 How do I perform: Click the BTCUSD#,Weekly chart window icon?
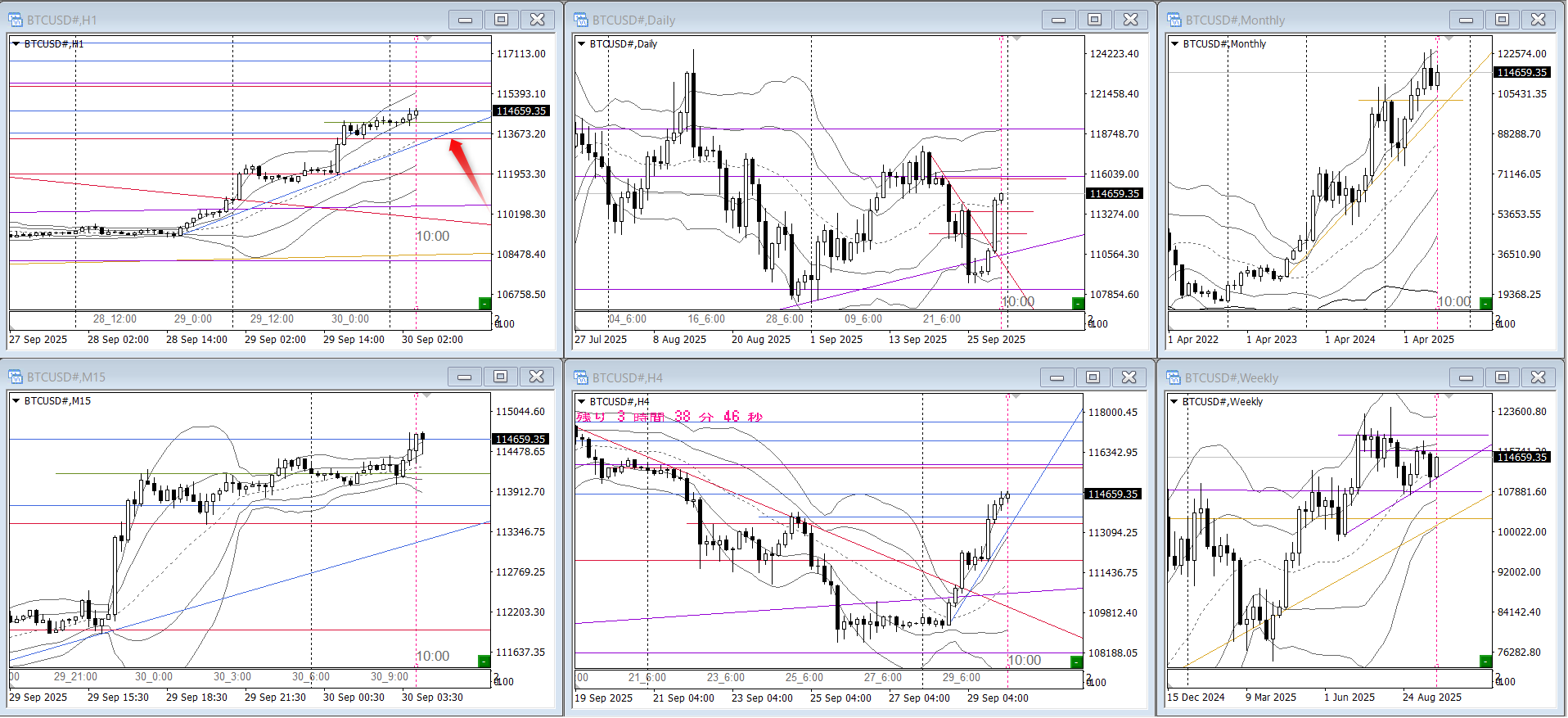(x=1174, y=377)
